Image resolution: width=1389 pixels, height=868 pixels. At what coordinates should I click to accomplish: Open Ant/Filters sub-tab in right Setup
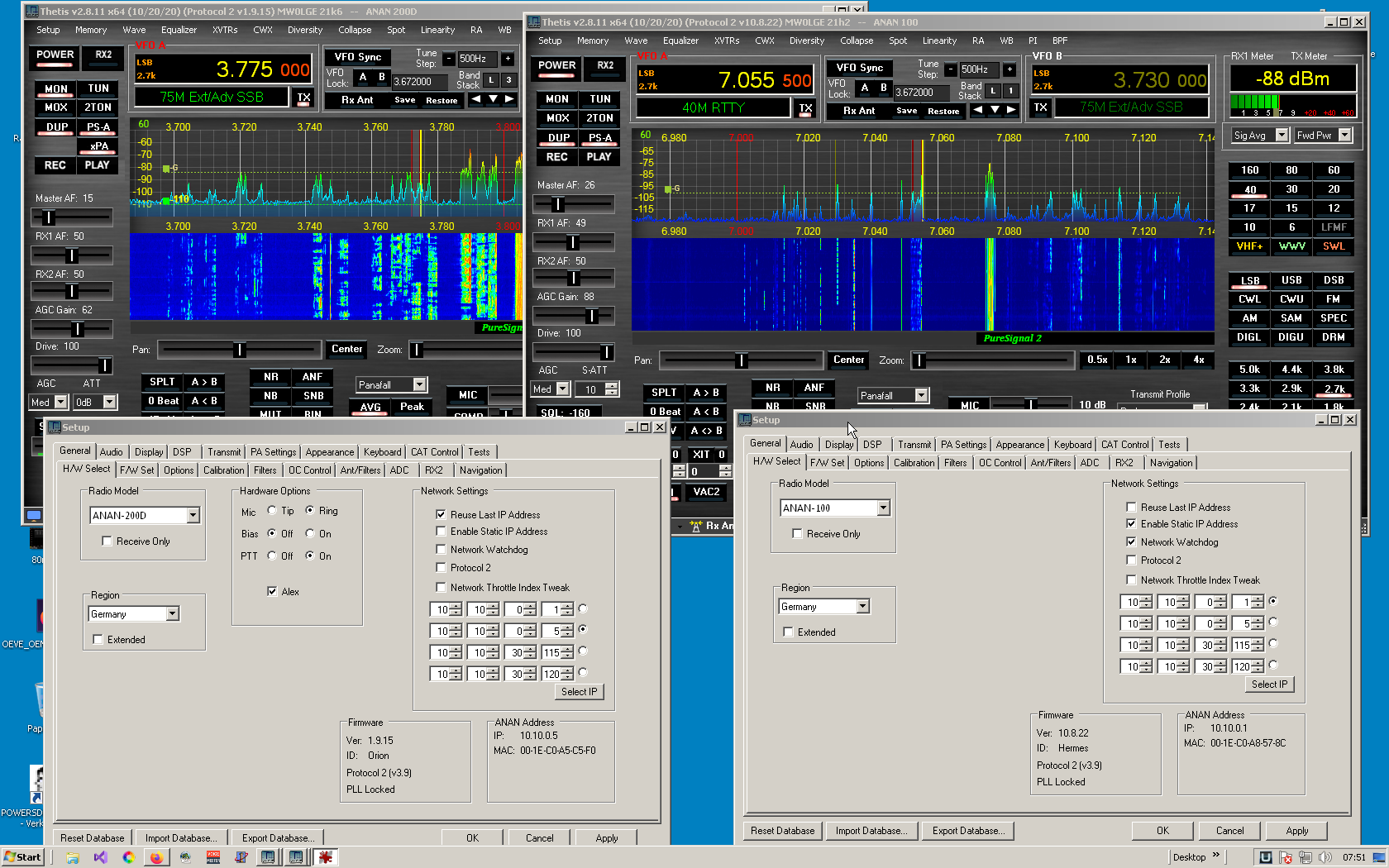[1050, 463]
